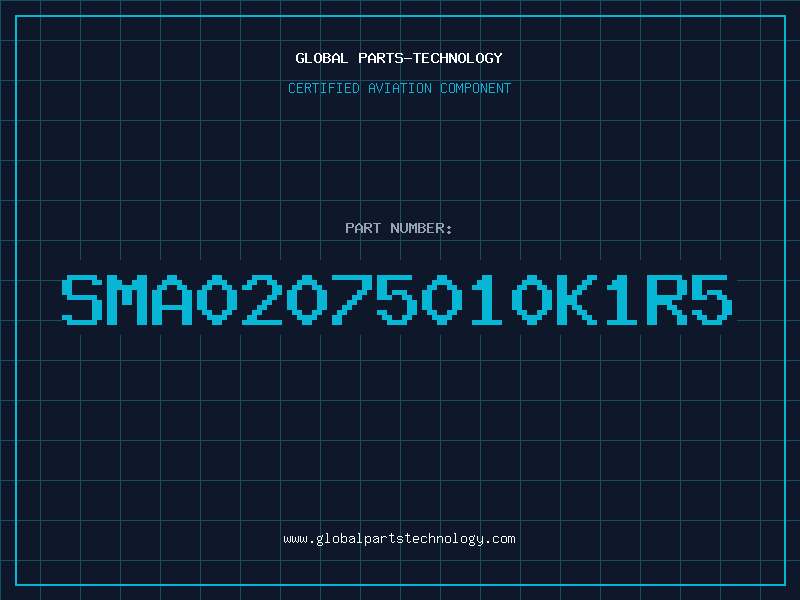The width and height of the screenshot is (800, 600).
Task: Click the final 5 ending the part number
Action: [x=712, y=299]
